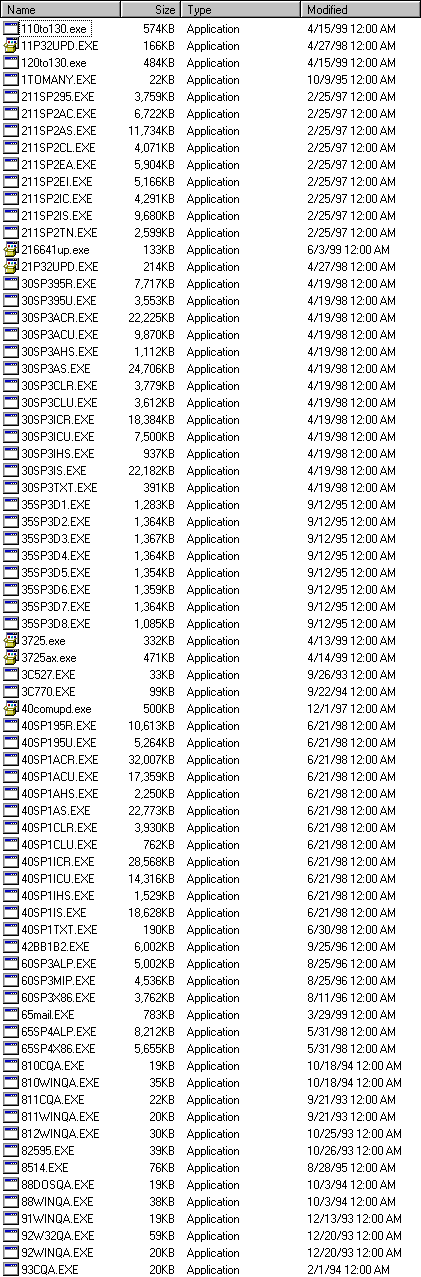Sort list by Type column header
The width and height of the screenshot is (421, 1277).
[242, 9]
